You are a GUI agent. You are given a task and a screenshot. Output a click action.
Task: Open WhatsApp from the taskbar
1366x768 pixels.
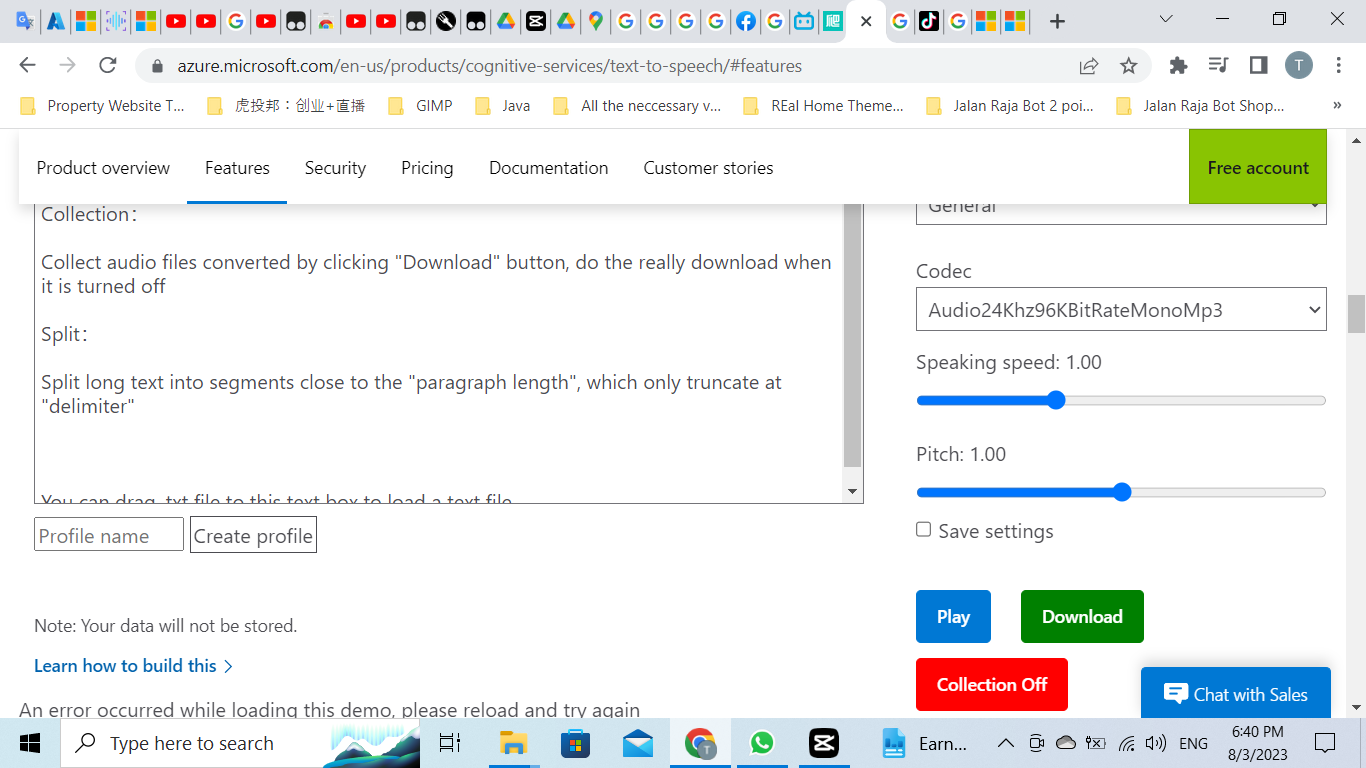tap(763, 743)
